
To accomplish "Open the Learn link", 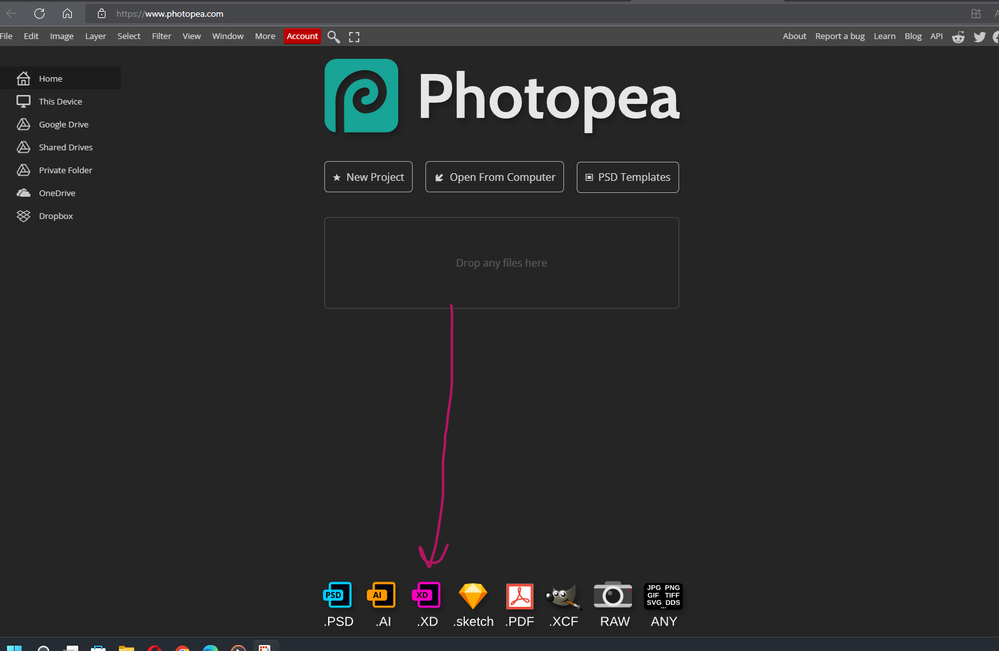I will pyautogui.click(x=884, y=36).
